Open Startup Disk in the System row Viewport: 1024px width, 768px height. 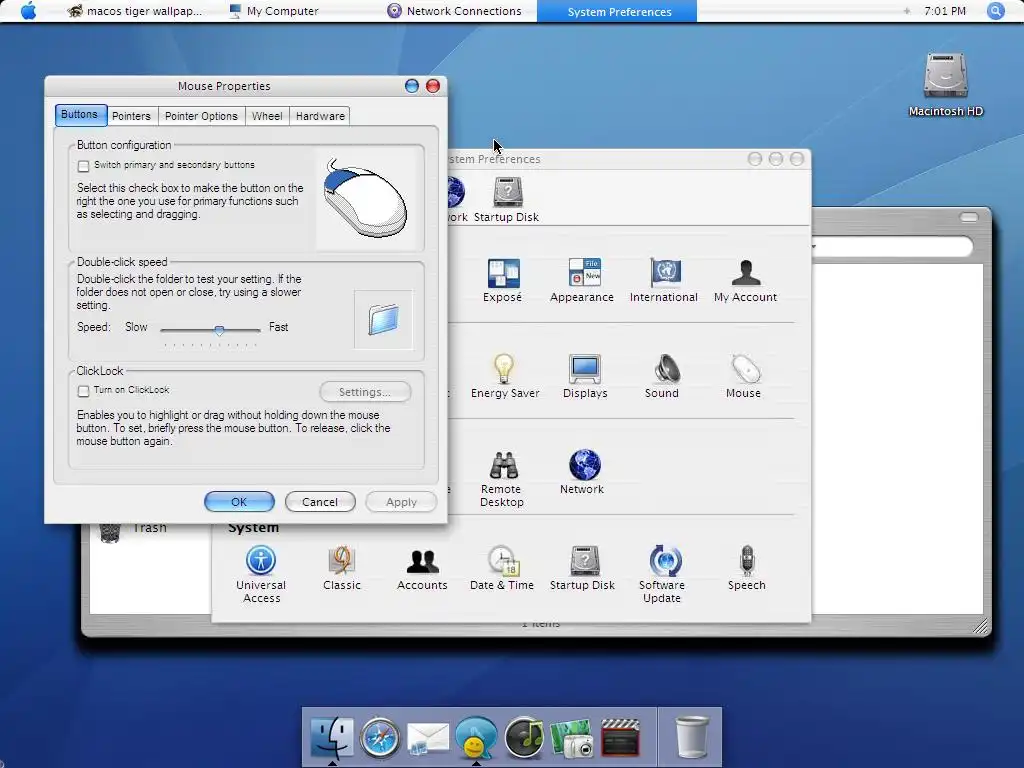click(x=582, y=568)
